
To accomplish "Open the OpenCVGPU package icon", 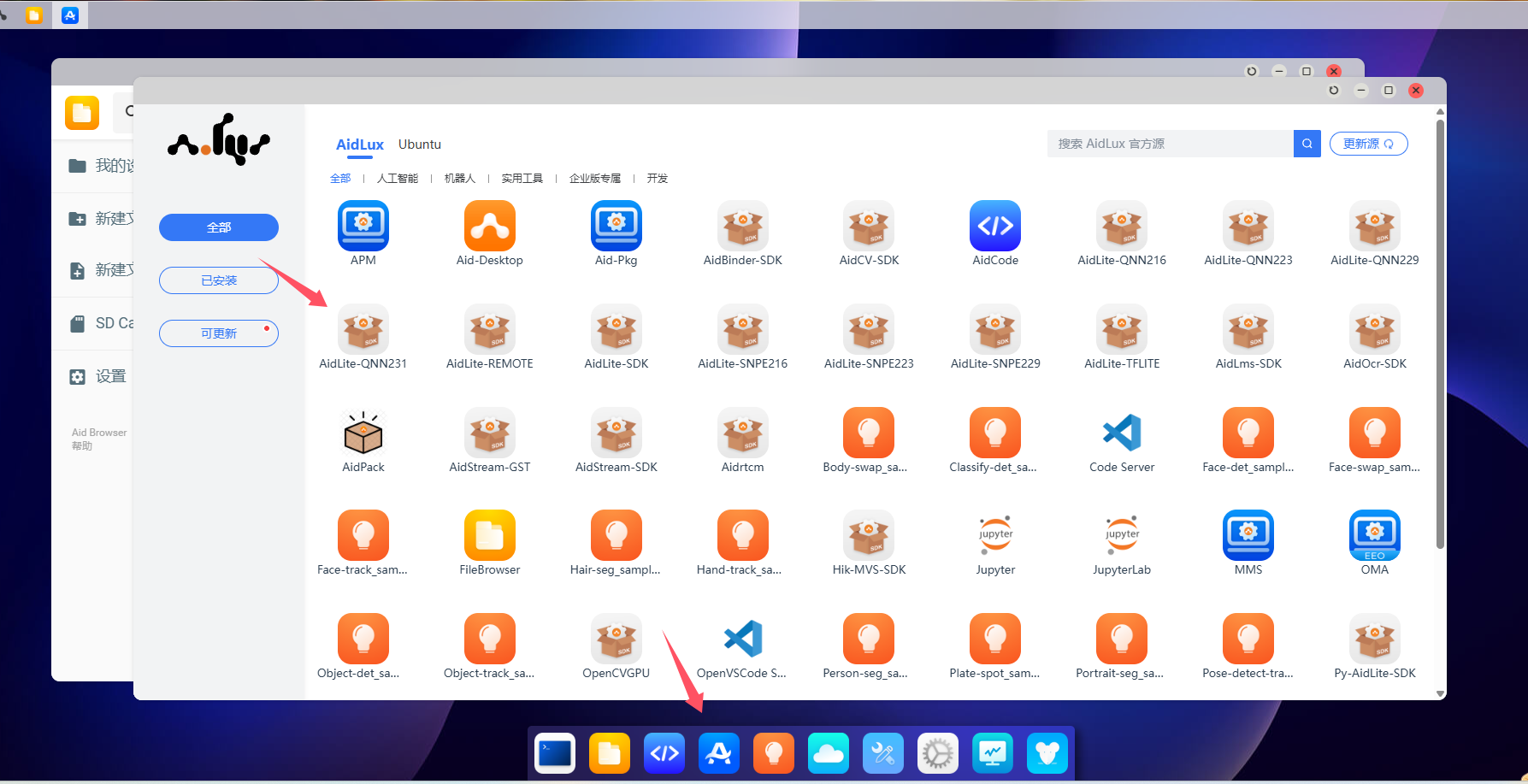I will pyautogui.click(x=617, y=639).
